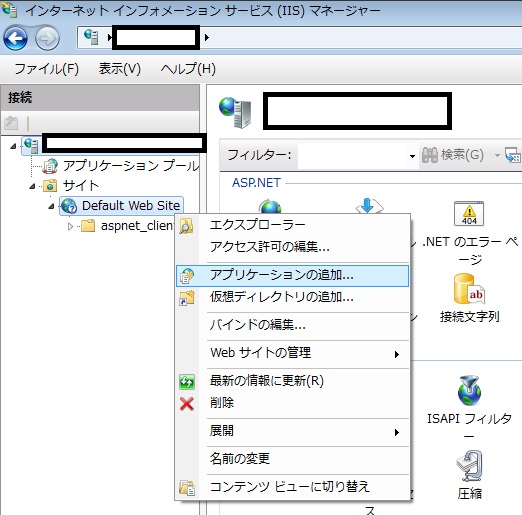Choose 最新の情報に更新(R) menu entry
Image resolution: width=522 pixels, height=515 pixels.
[292, 381]
